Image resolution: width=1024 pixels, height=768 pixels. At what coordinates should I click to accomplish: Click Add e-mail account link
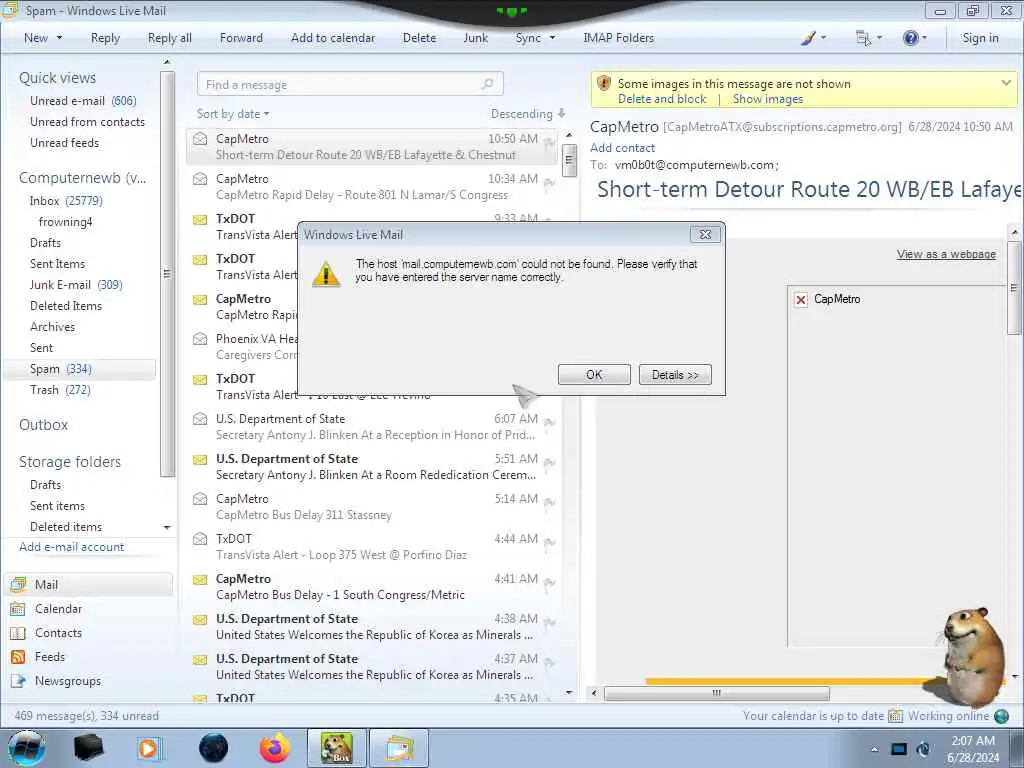pyautogui.click(x=71, y=547)
